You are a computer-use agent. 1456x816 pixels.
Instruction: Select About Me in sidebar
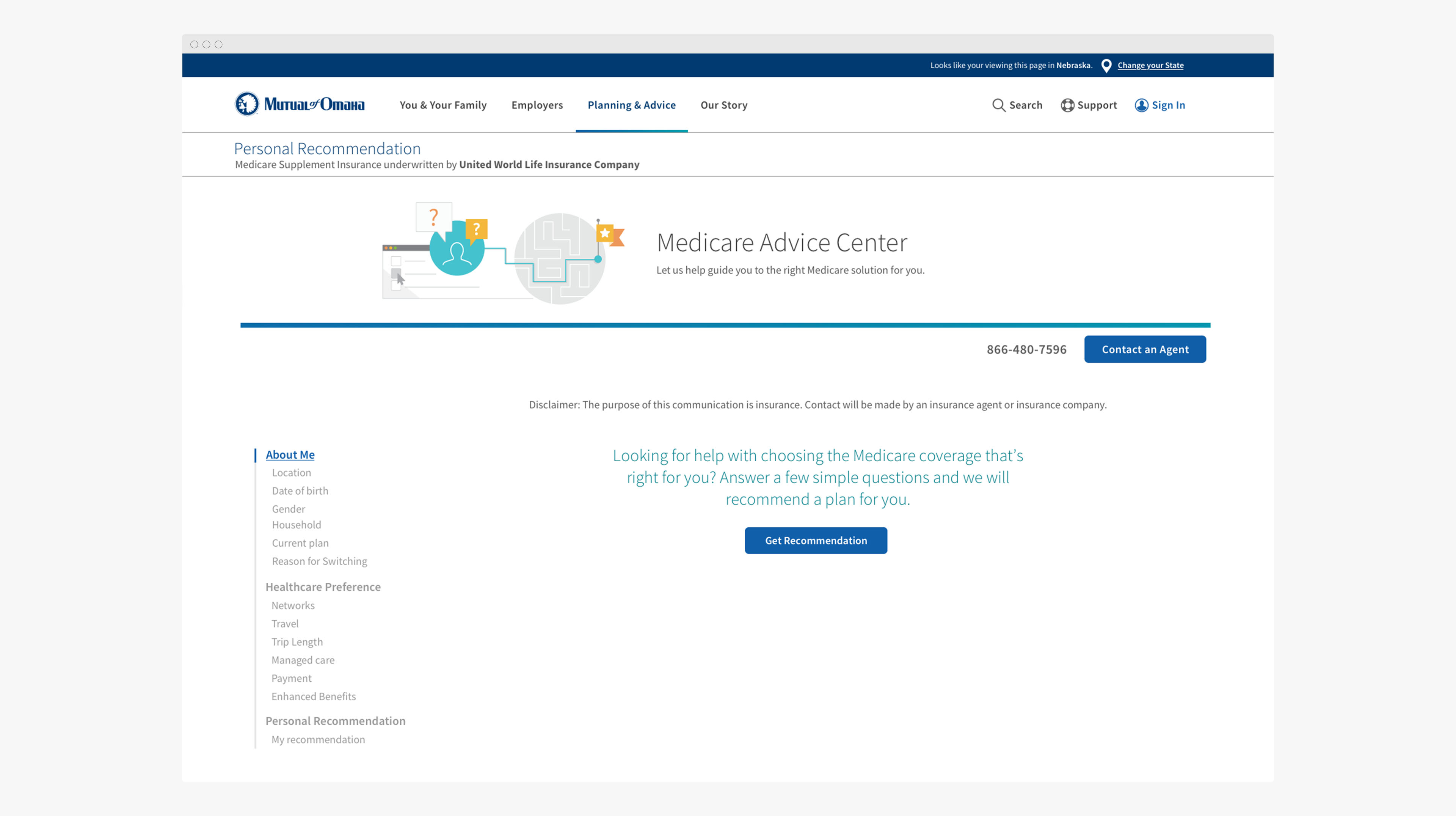pyautogui.click(x=290, y=454)
